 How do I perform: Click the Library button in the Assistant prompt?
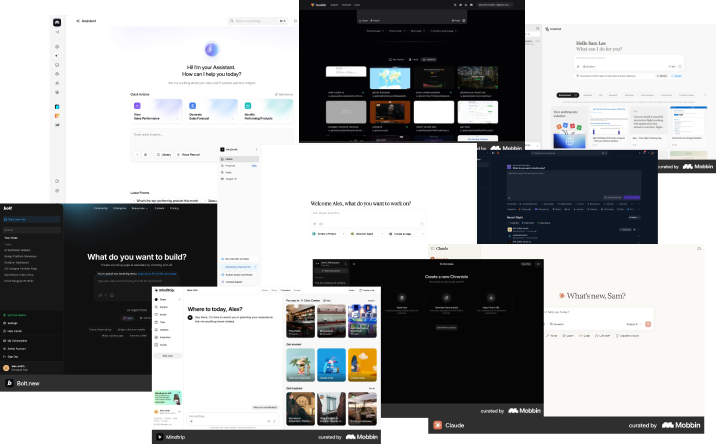pyautogui.click(x=164, y=155)
